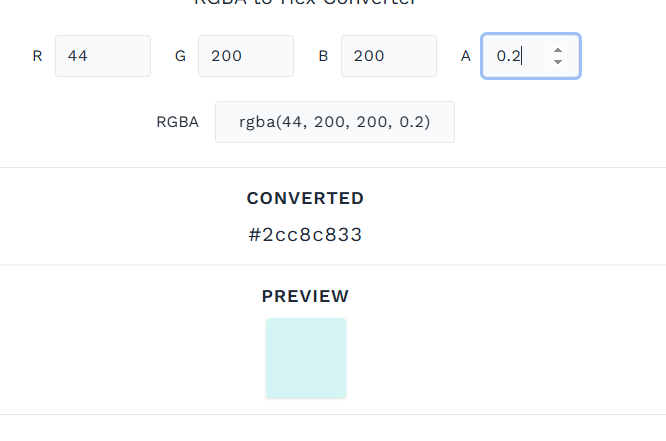Viewport: 666px width, 441px height.
Task: Decrease alpha with the down stepper arrow
Action: click(558, 63)
